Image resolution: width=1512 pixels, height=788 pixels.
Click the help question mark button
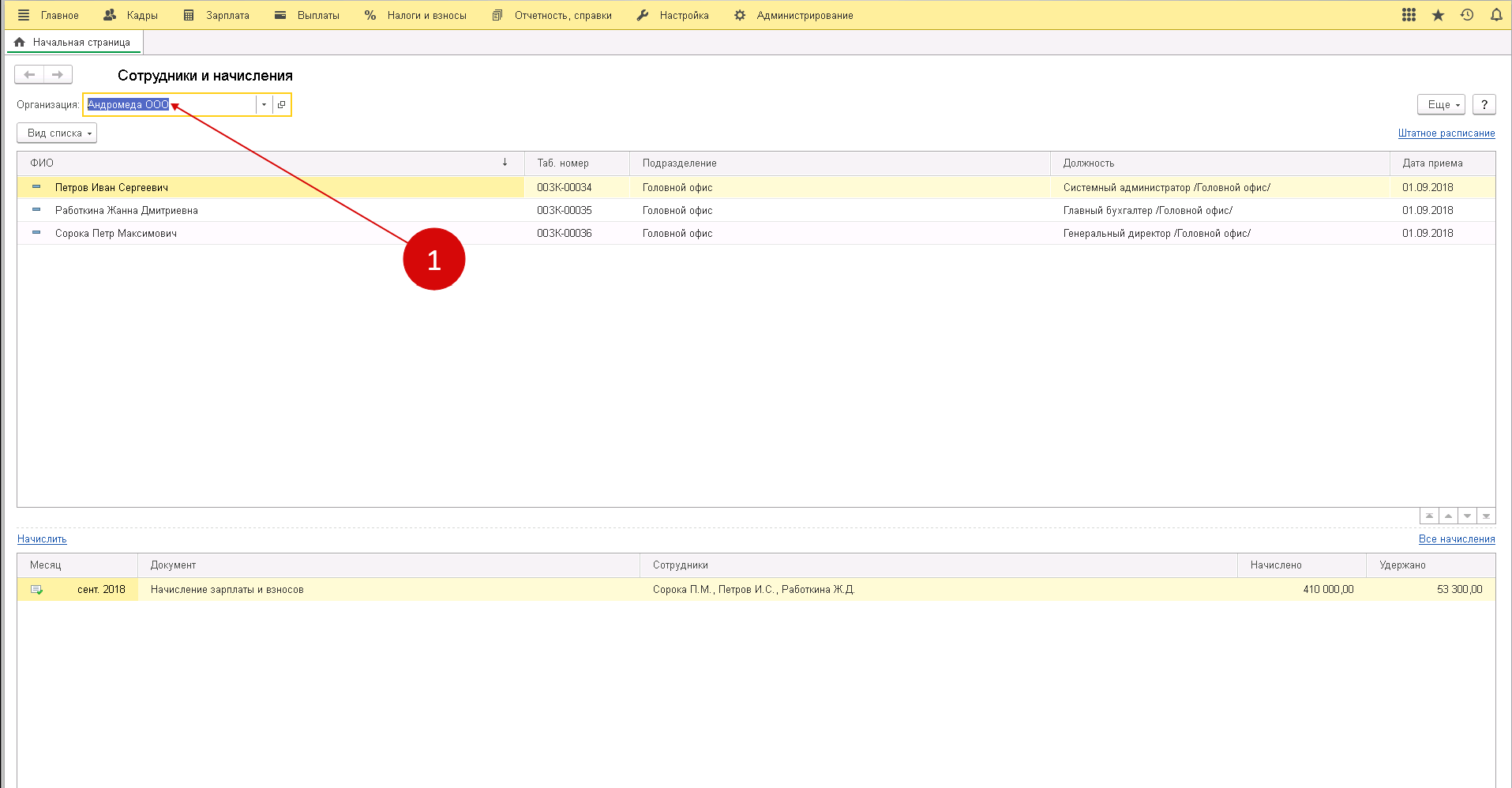1484,105
